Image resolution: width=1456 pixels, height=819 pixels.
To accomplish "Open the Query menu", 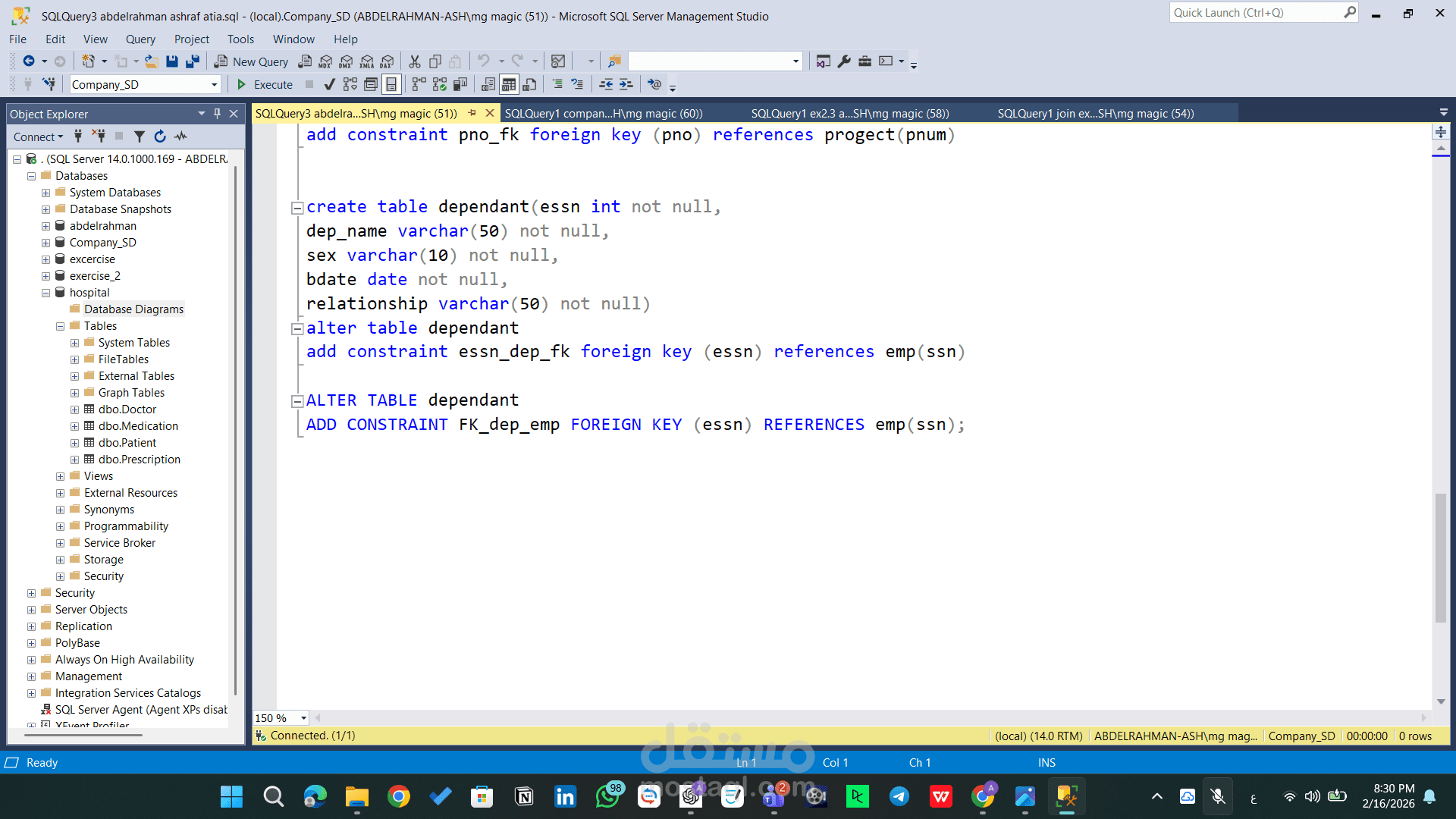I will (140, 39).
